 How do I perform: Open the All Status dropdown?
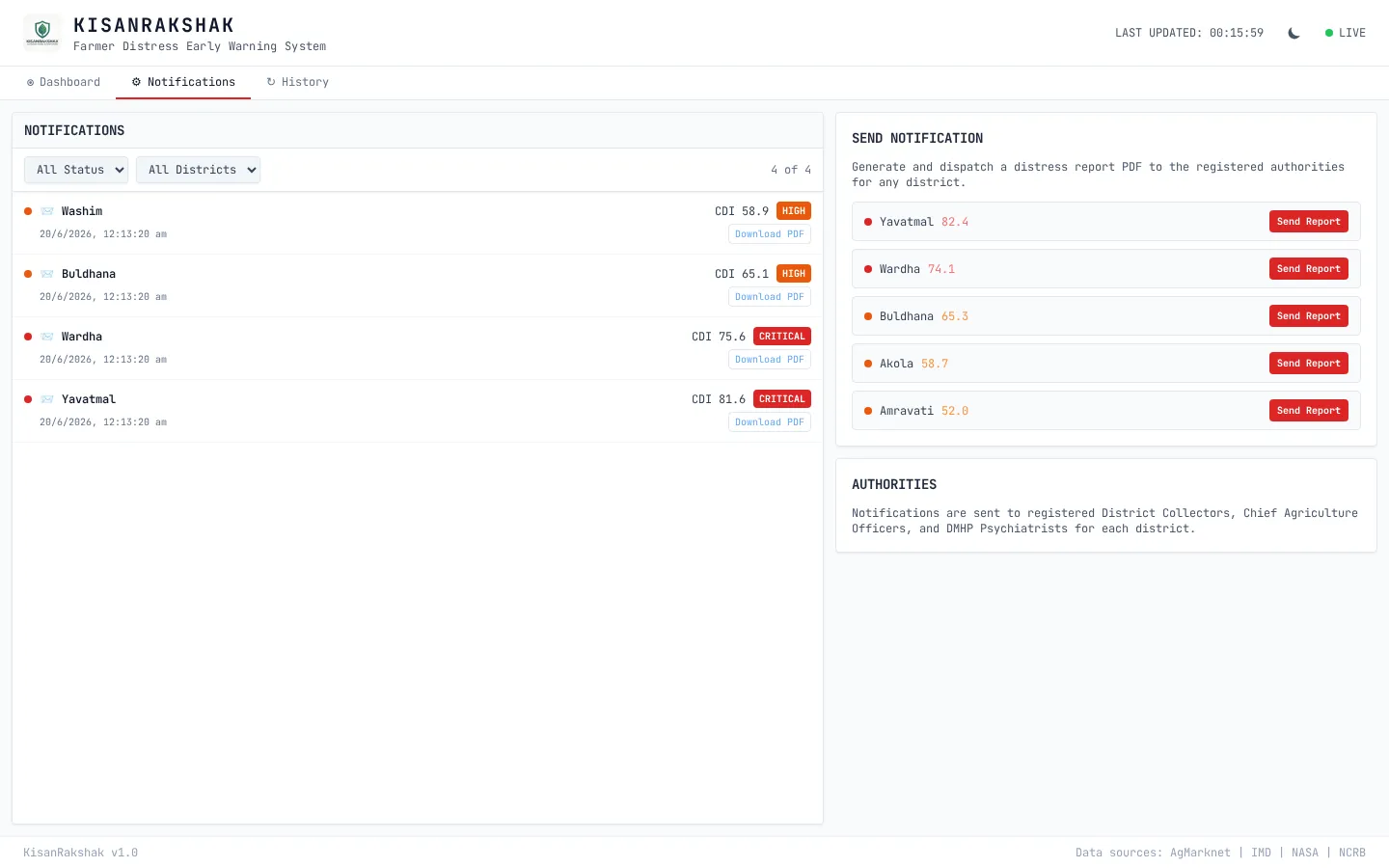76,170
